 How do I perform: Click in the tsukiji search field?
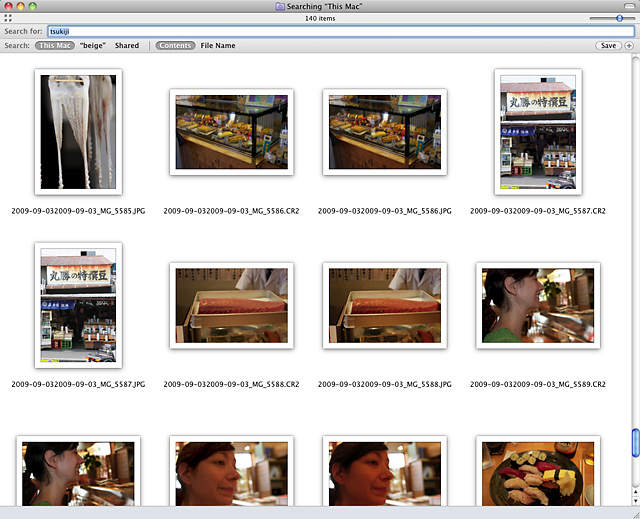[x=340, y=31]
